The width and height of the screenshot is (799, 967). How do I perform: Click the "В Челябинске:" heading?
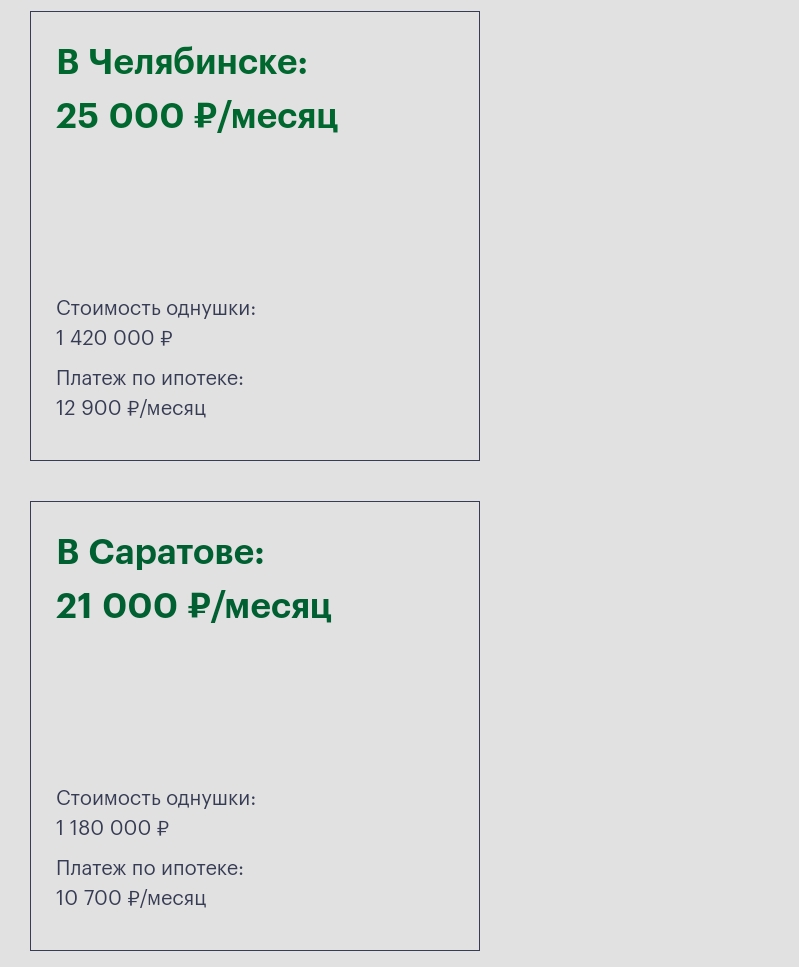[x=181, y=62]
